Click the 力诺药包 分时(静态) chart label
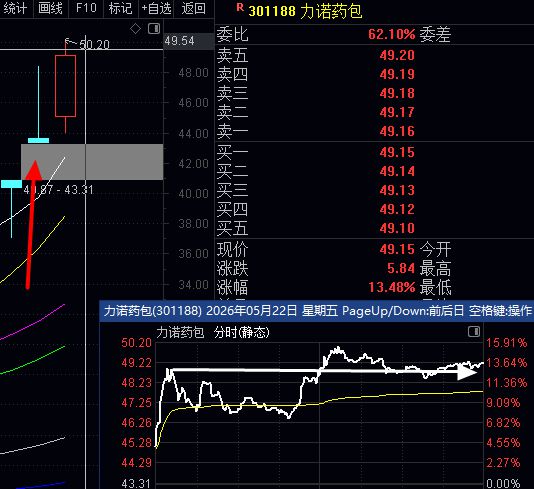Image resolution: width=534 pixels, height=489 pixels. point(213,332)
